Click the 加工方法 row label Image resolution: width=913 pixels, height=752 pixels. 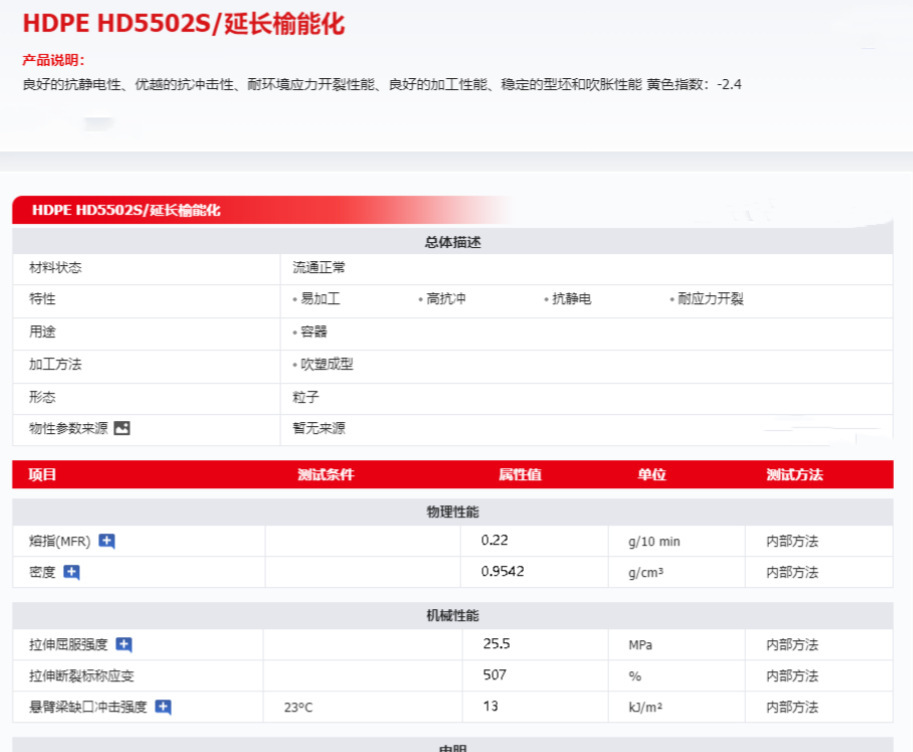tap(55, 364)
